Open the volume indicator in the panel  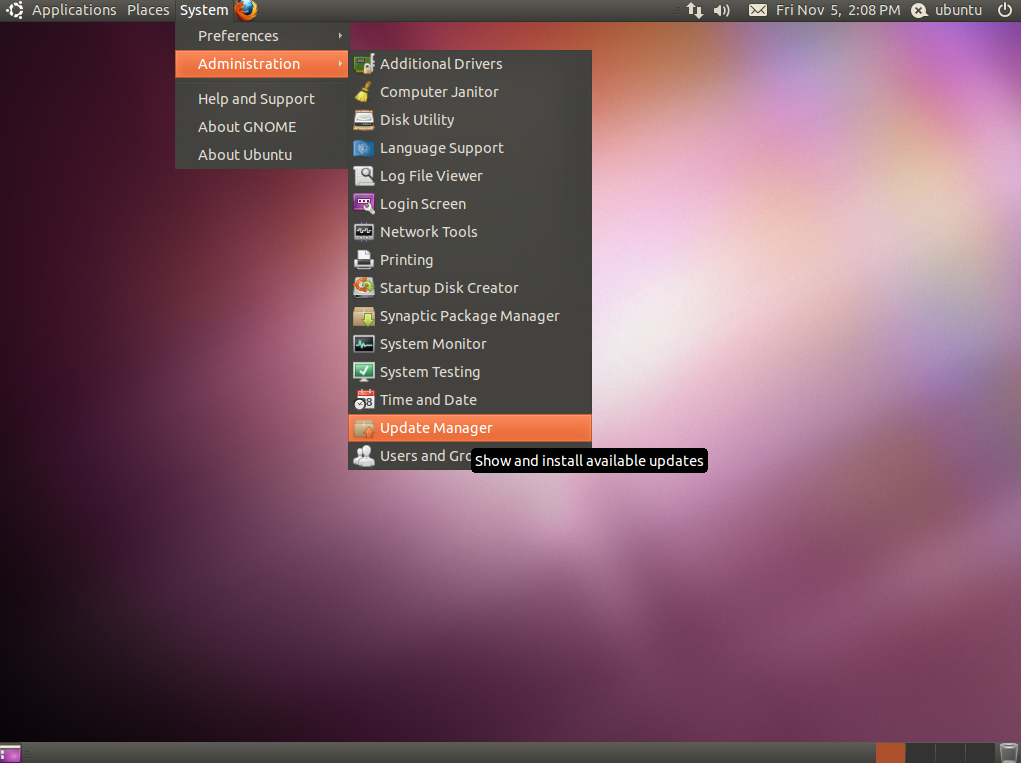720,10
